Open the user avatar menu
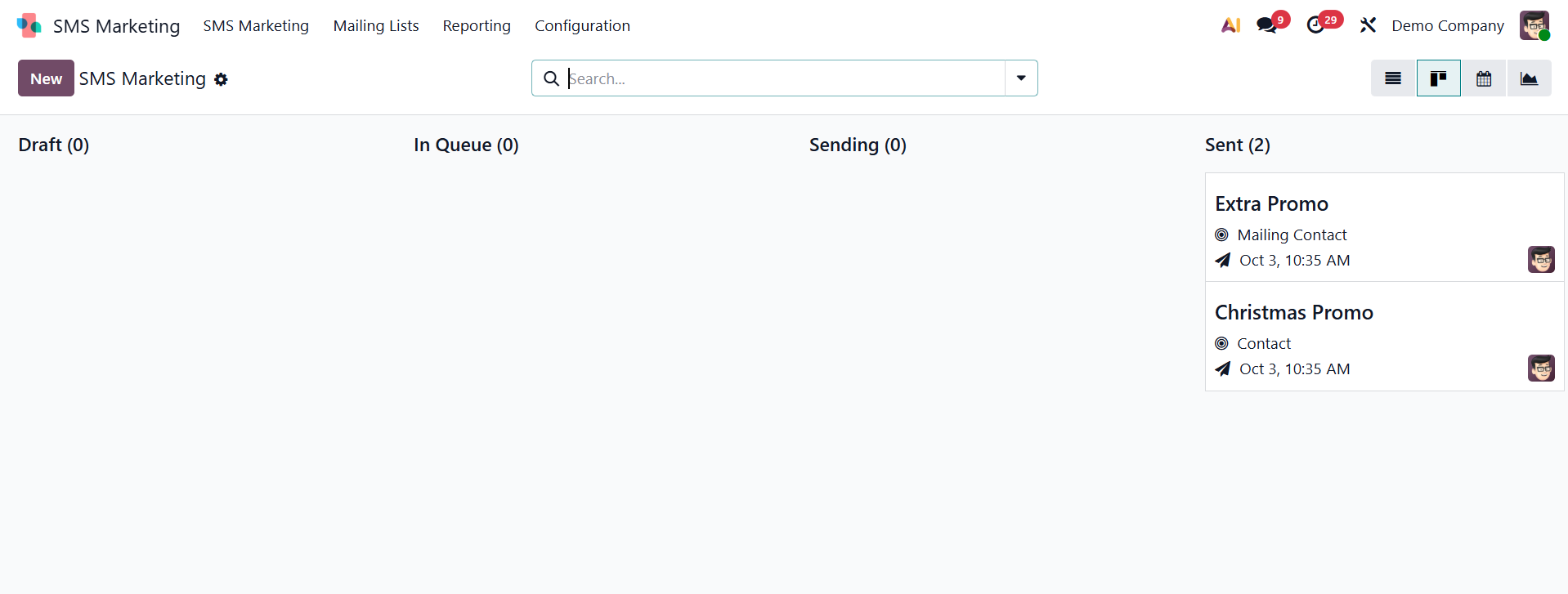Image resolution: width=1568 pixels, height=594 pixels. 1534,25
